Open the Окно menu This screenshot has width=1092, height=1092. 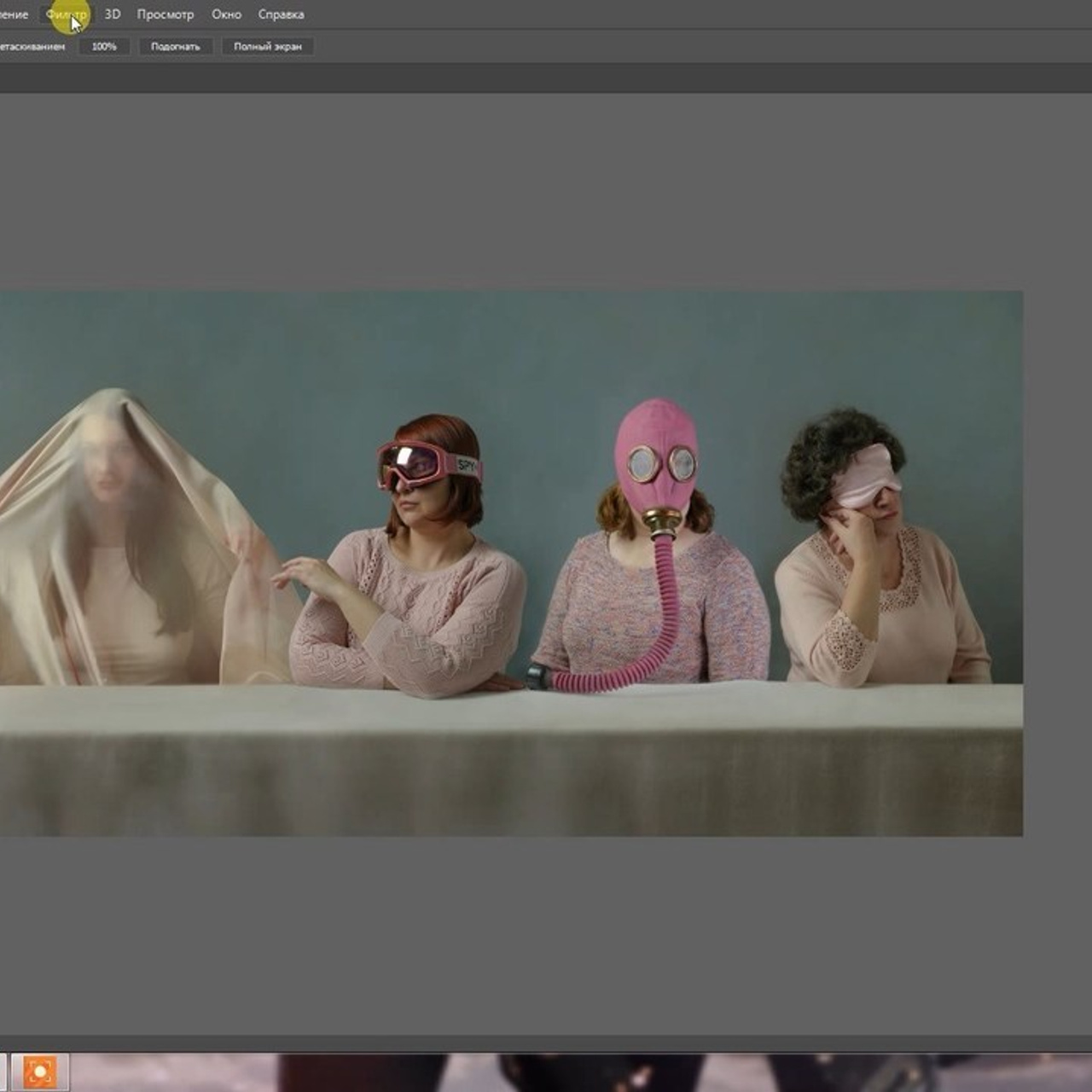pos(226,15)
